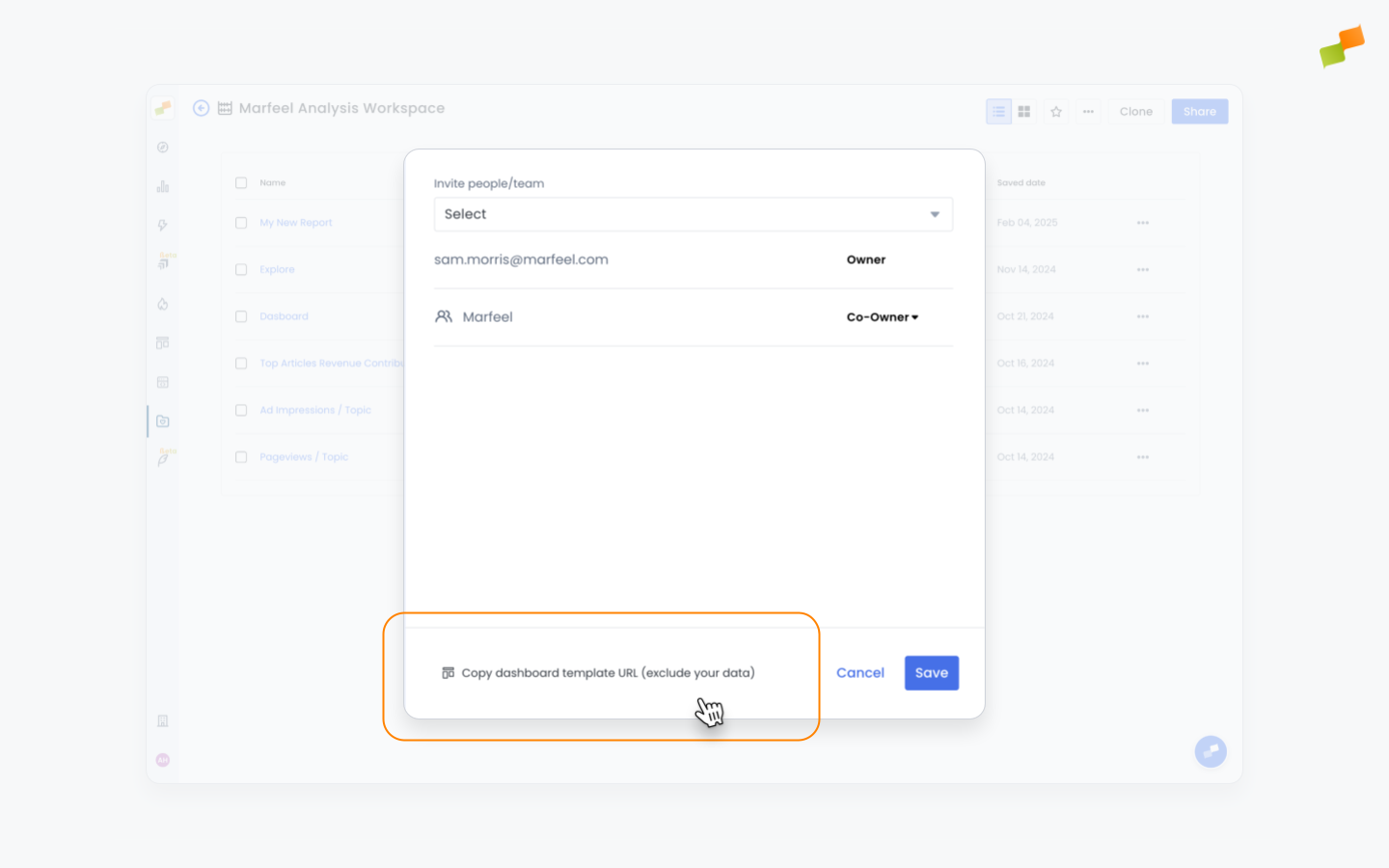Click the lightning bolt icon in the sidebar

pos(162,224)
